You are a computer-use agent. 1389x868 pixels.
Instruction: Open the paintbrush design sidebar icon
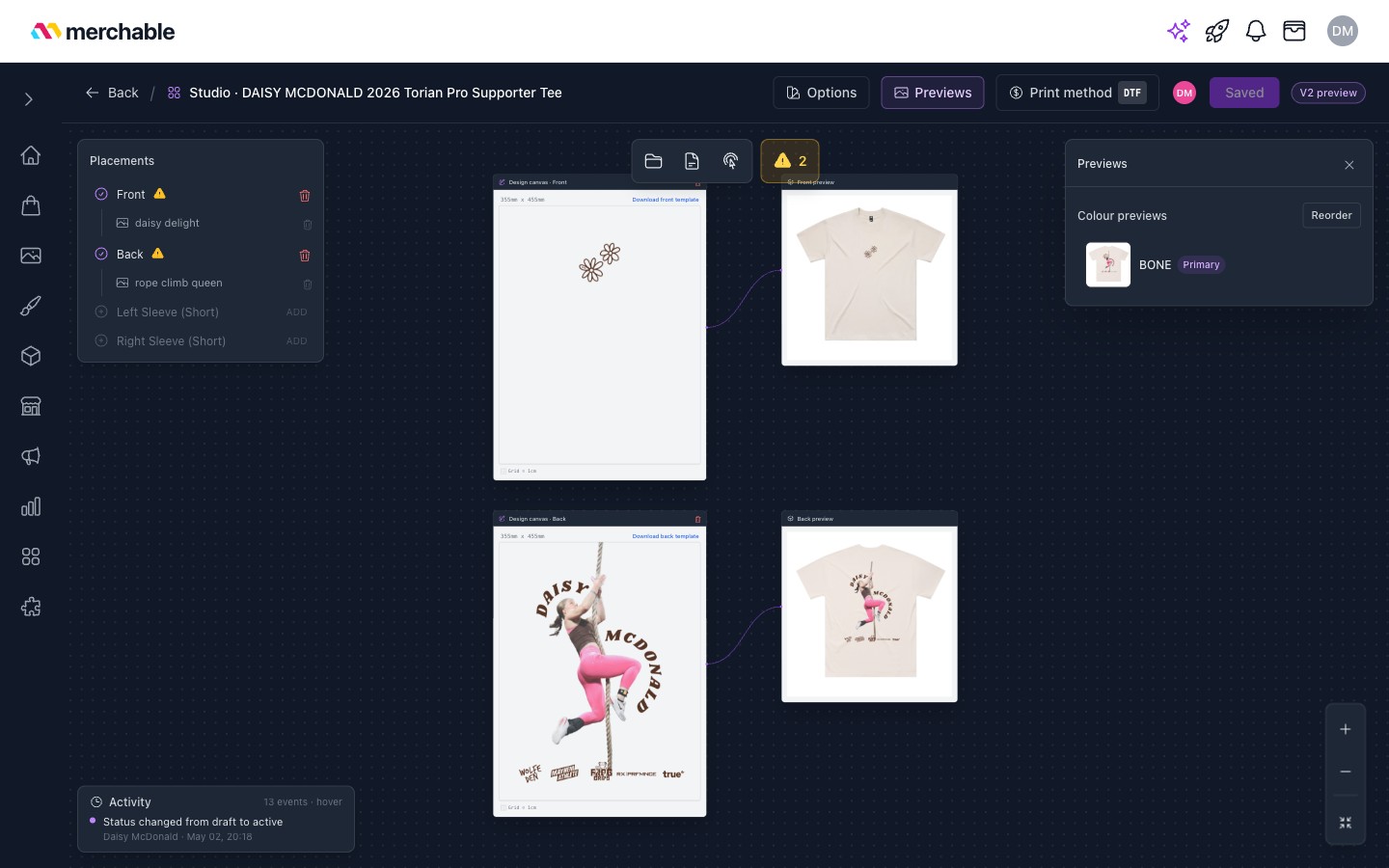(31, 306)
